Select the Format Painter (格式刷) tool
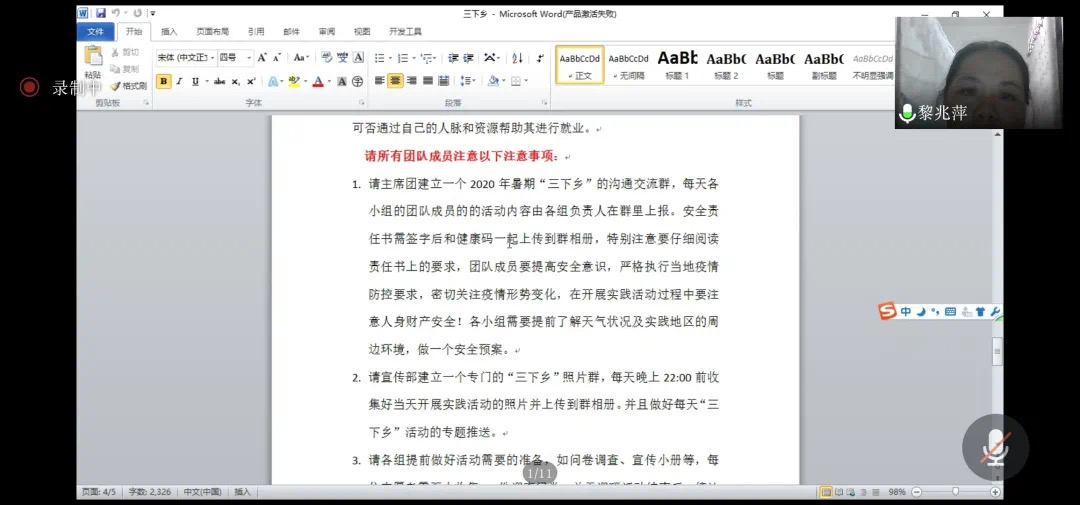 pos(129,86)
